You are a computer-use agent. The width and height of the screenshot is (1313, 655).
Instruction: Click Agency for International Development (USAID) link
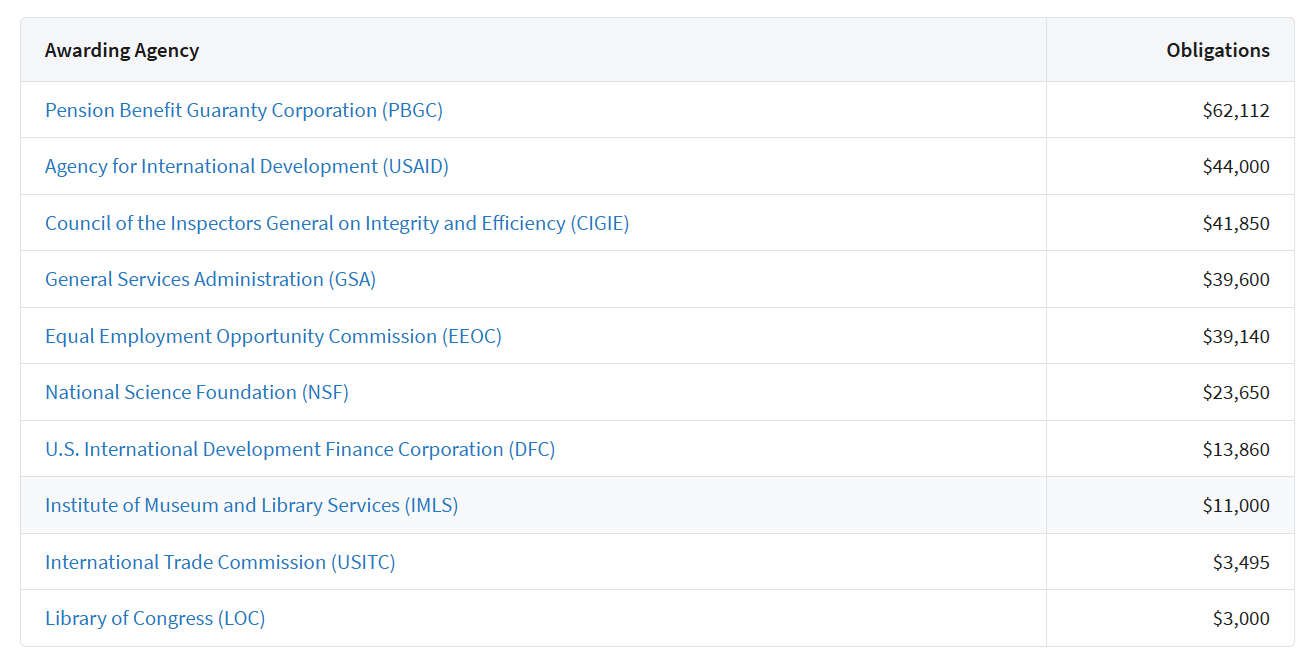(x=246, y=167)
